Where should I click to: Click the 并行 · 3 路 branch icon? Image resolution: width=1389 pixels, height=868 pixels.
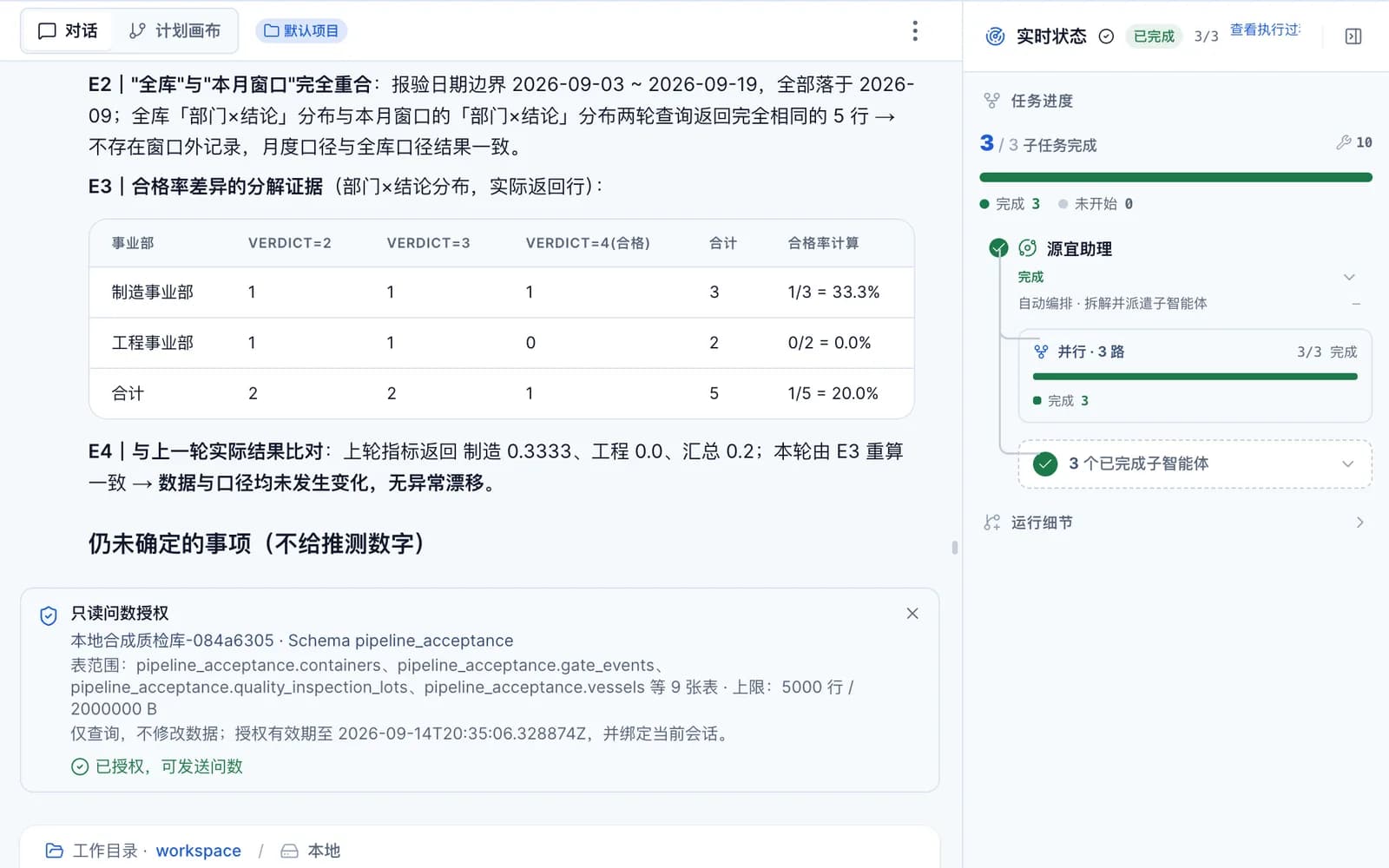point(1041,352)
